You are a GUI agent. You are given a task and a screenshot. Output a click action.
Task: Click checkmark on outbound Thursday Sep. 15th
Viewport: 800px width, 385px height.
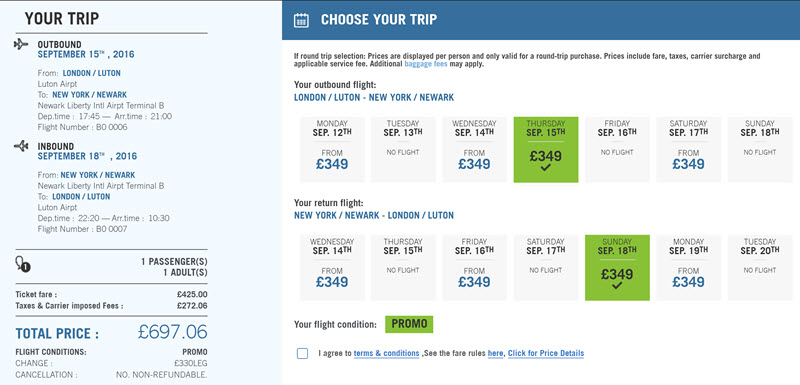545,167
